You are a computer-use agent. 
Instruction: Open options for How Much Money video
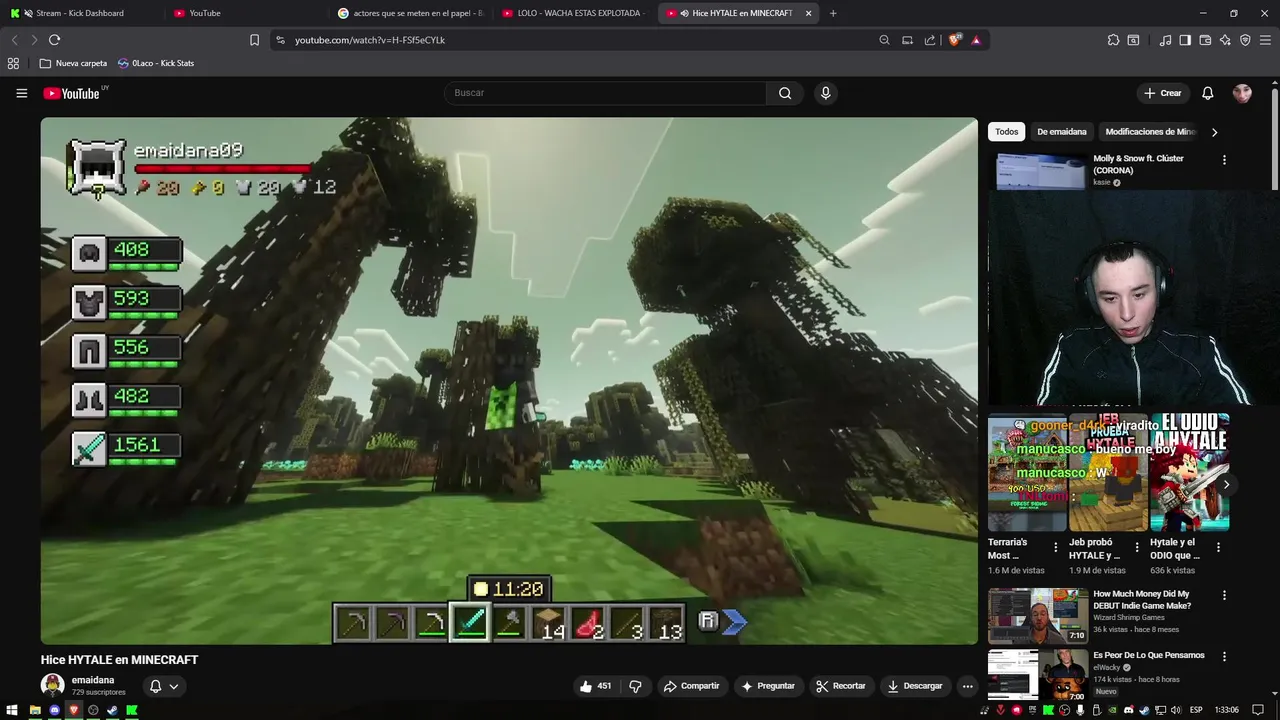point(1224,595)
